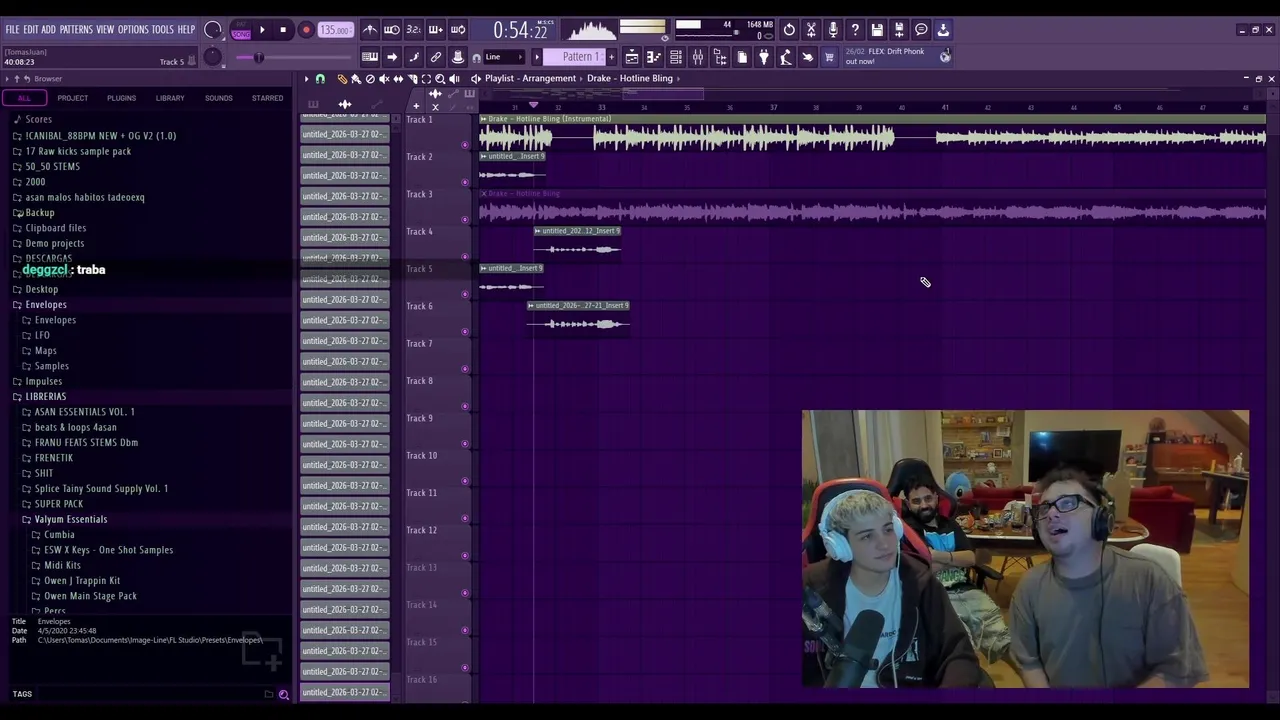The height and width of the screenshot is (720, 1280).
Task: Open the Piano roll view icon
Action: (x=654, y=57)
